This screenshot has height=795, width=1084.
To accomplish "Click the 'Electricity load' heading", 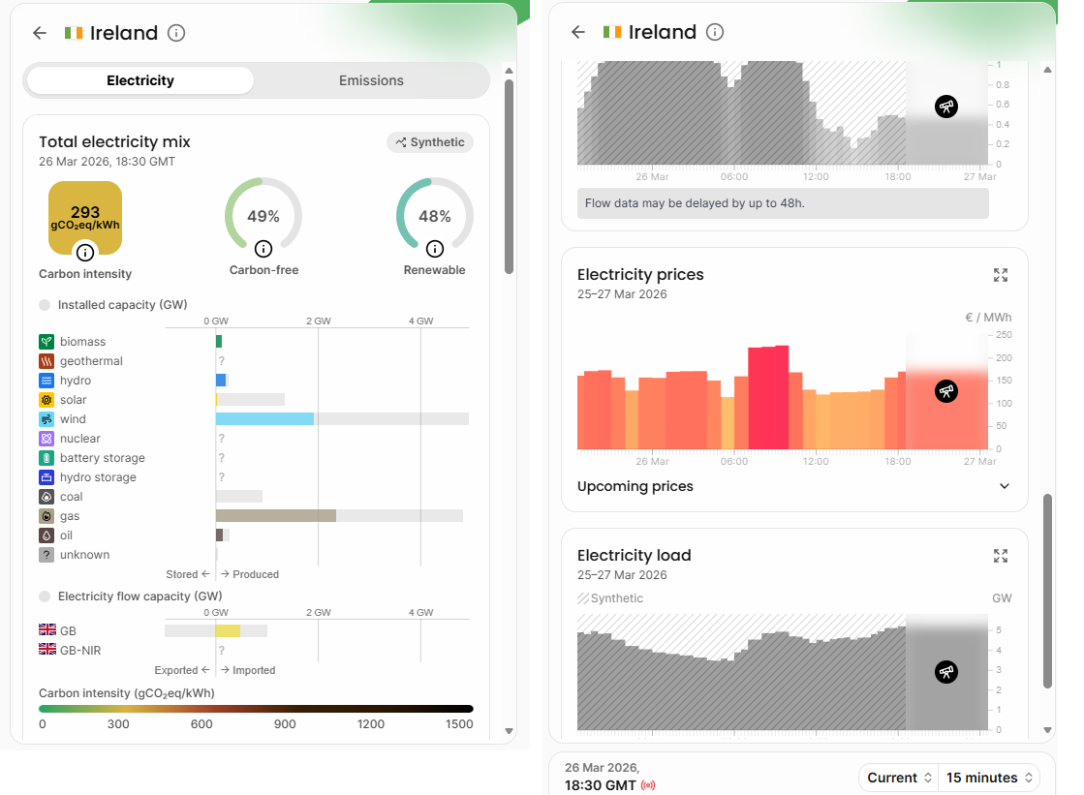I will pos(634,555).
